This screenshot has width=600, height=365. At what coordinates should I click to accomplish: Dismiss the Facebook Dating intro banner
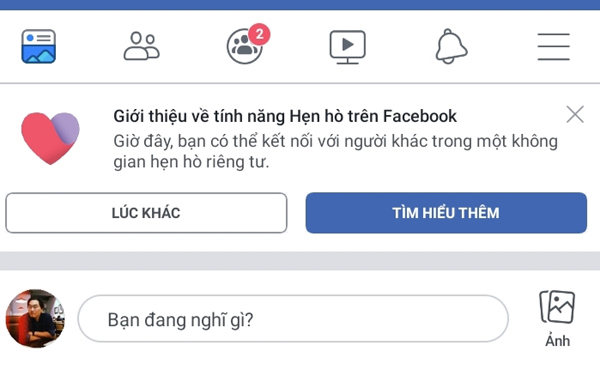tap(575, 114)
